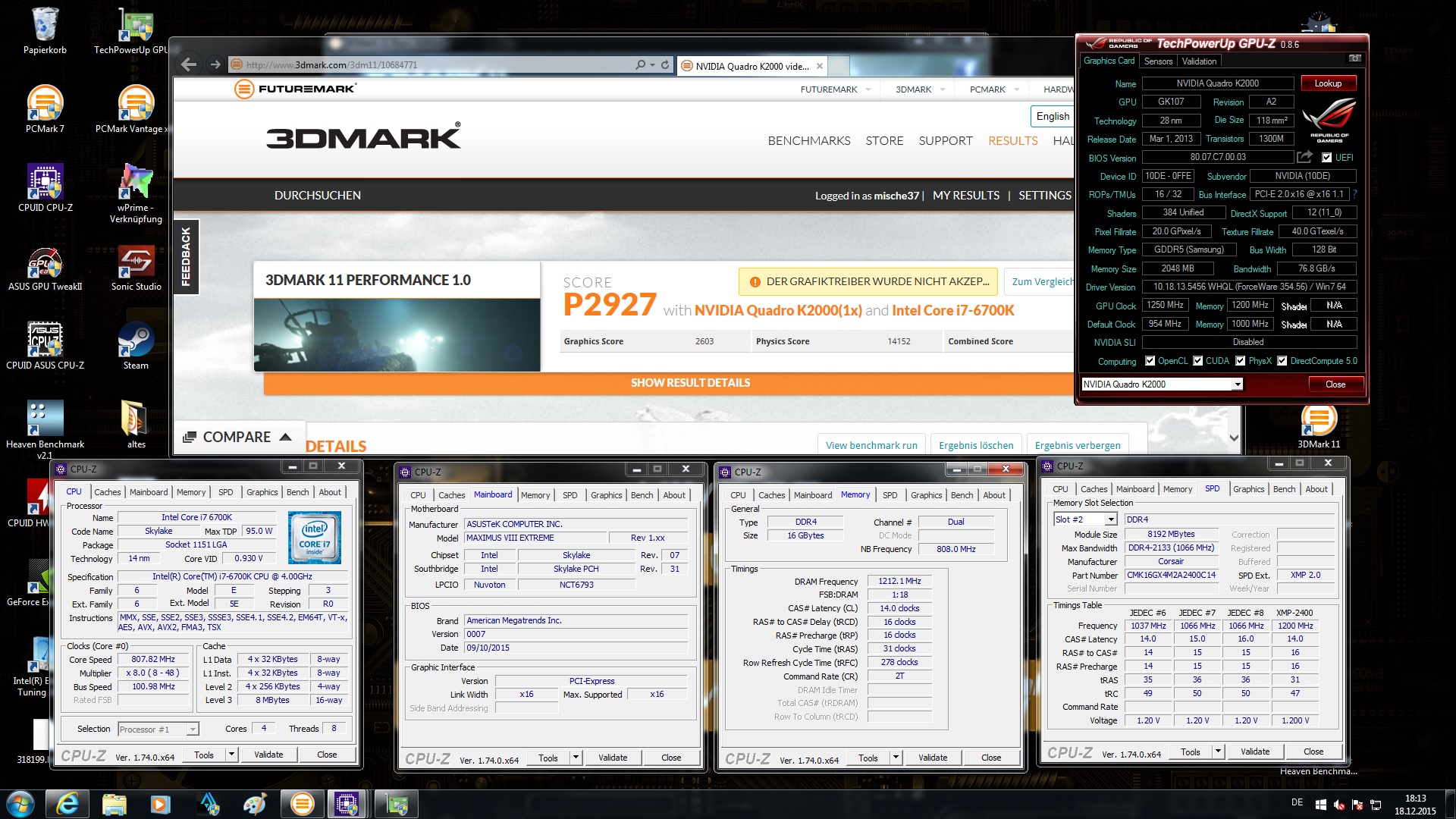1456x819 pixels.
Task: Toggle the DirectCompute 5.0 checkbox
Action: 1282,361
